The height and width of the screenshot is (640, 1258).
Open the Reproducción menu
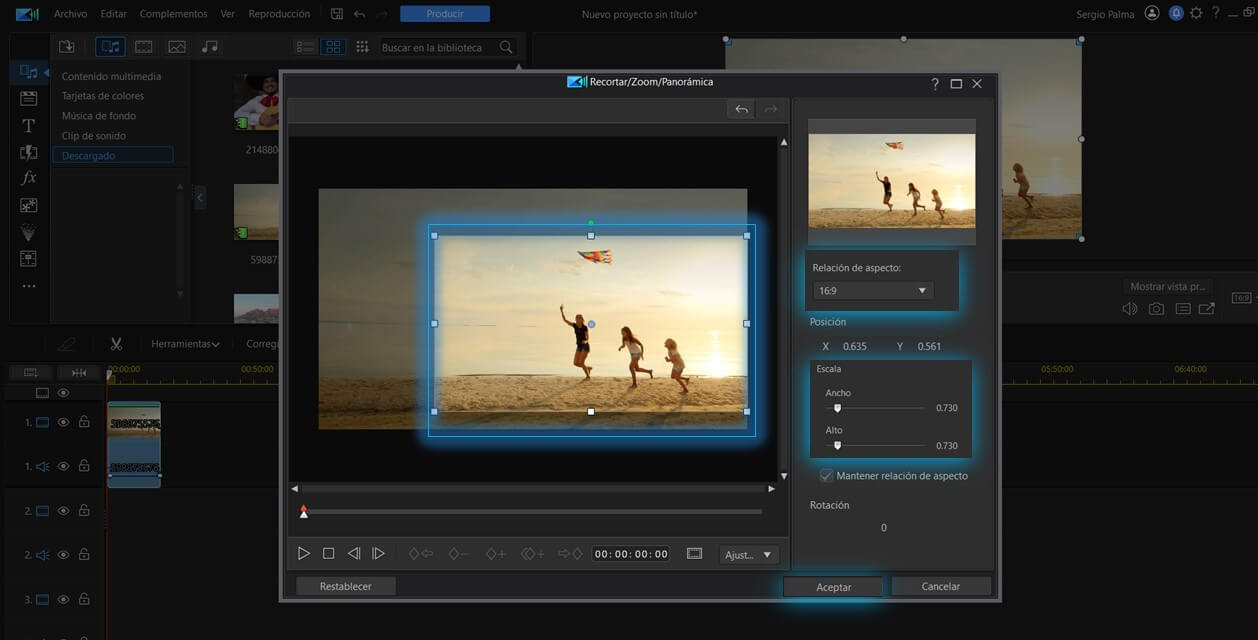(x=279, y=14)
